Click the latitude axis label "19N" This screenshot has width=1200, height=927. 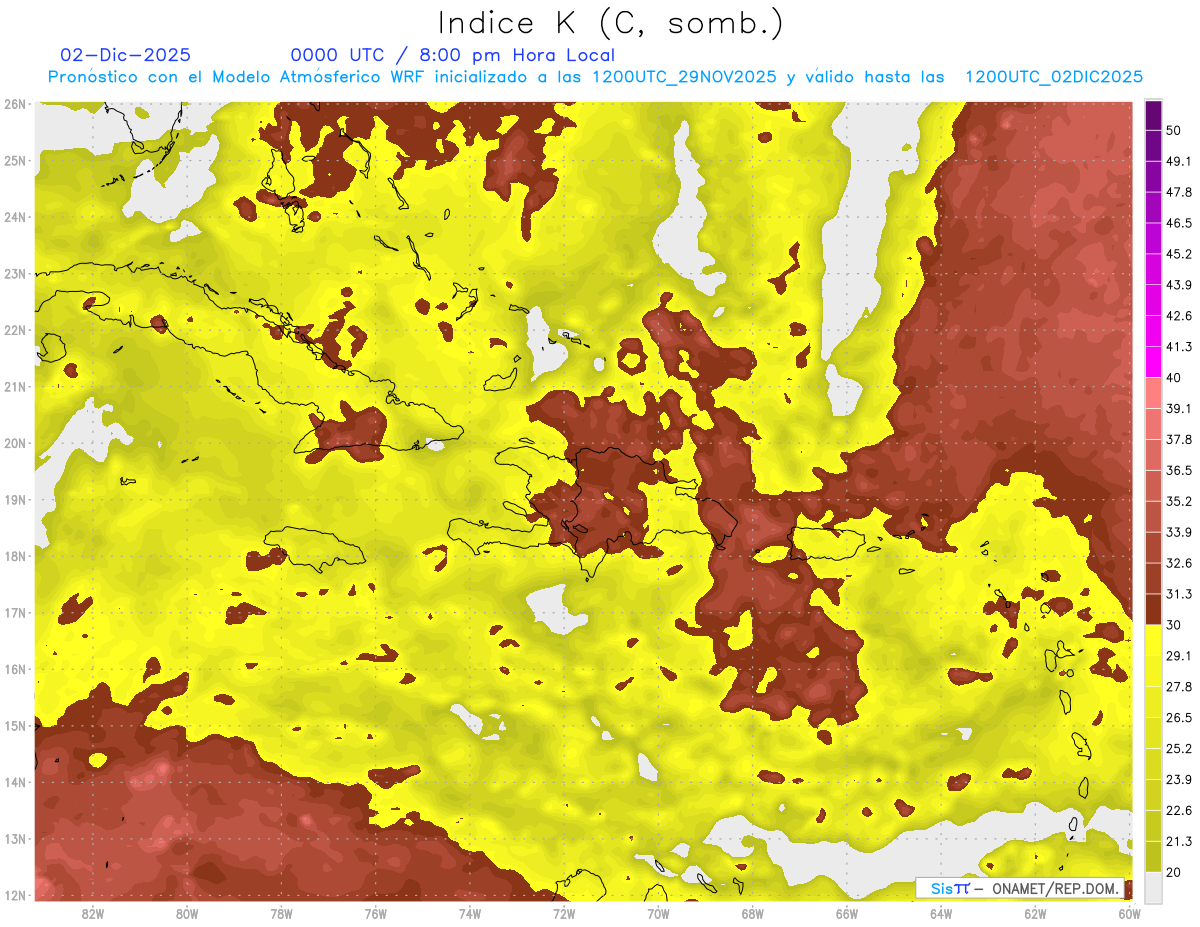[15, 499]
